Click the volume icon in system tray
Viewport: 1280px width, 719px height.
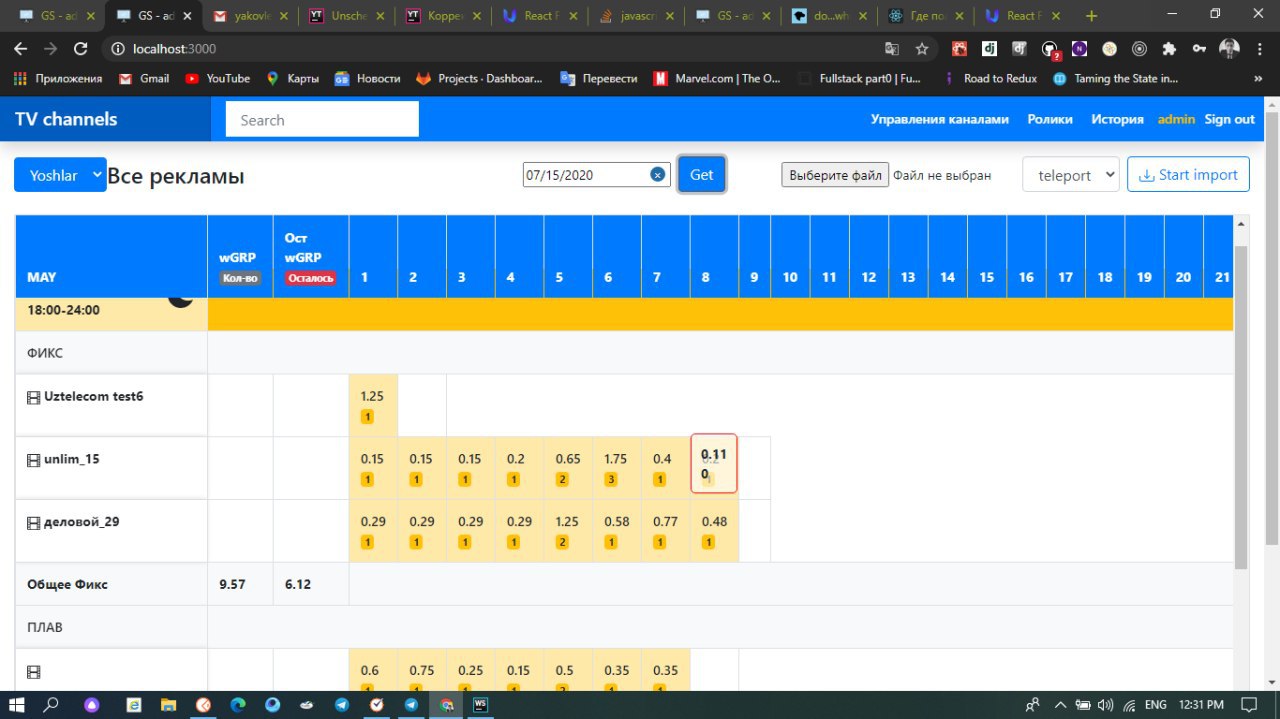point(1106,704)
